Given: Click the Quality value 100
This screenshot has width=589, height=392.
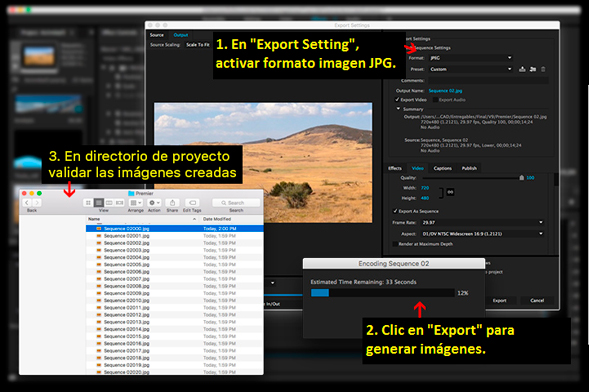Looking at the screenshot, I should 530,178.
